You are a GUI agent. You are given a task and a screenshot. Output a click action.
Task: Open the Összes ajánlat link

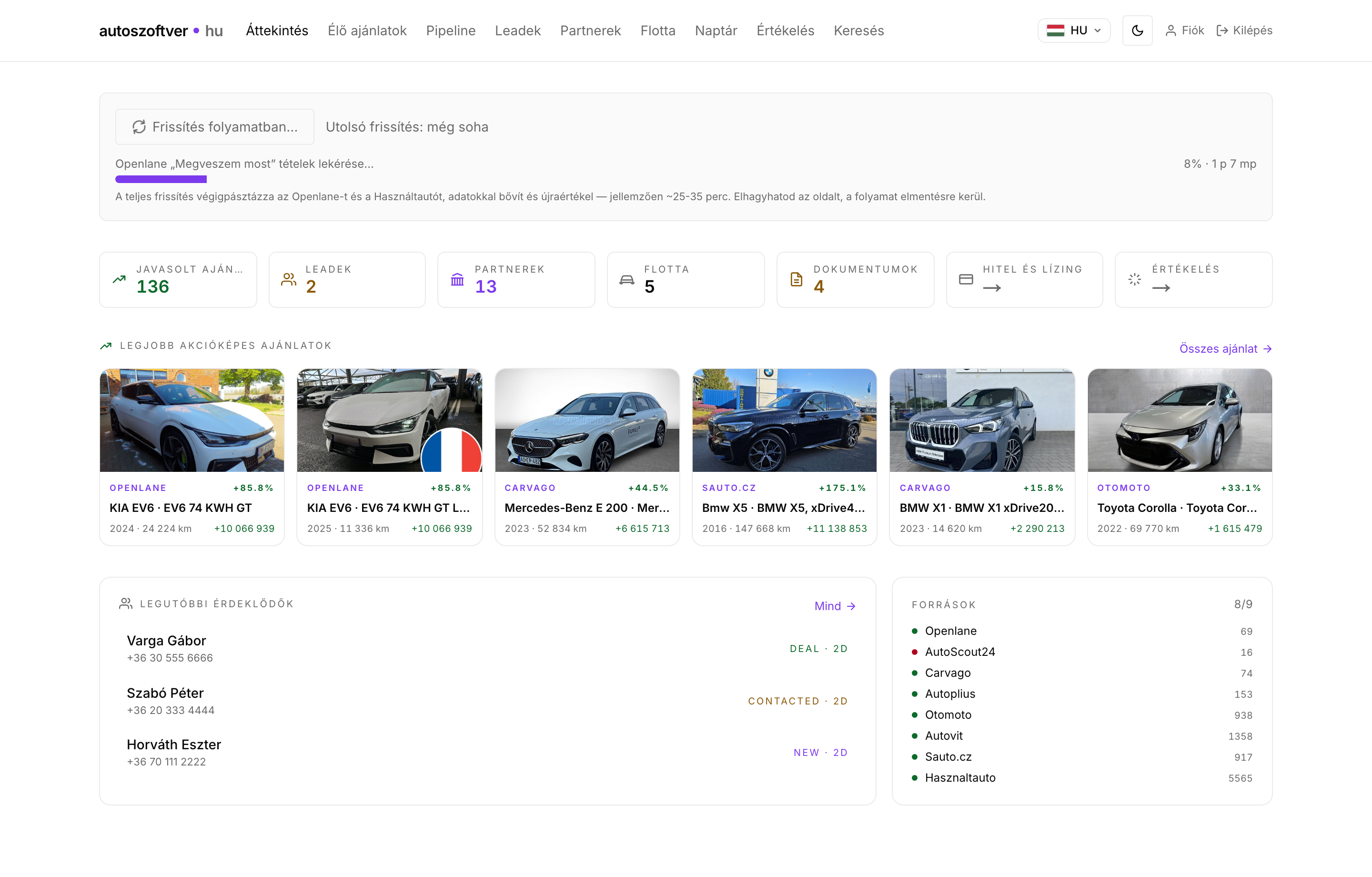[1226, 348]
